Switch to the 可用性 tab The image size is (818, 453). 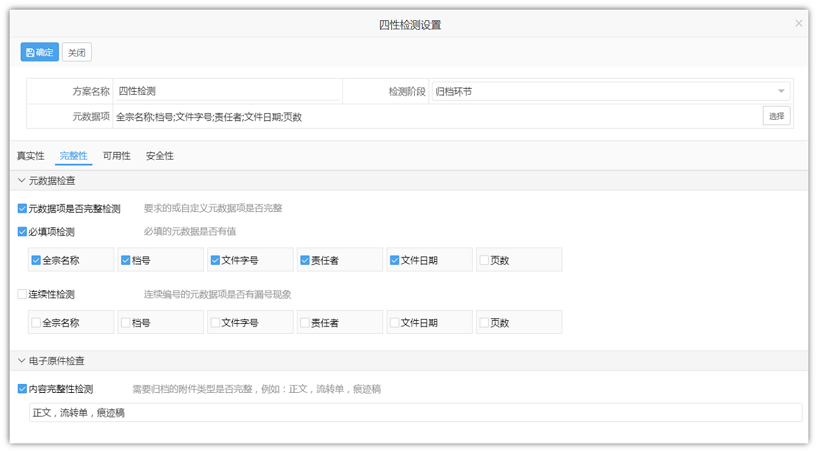(x=116, y=156)
